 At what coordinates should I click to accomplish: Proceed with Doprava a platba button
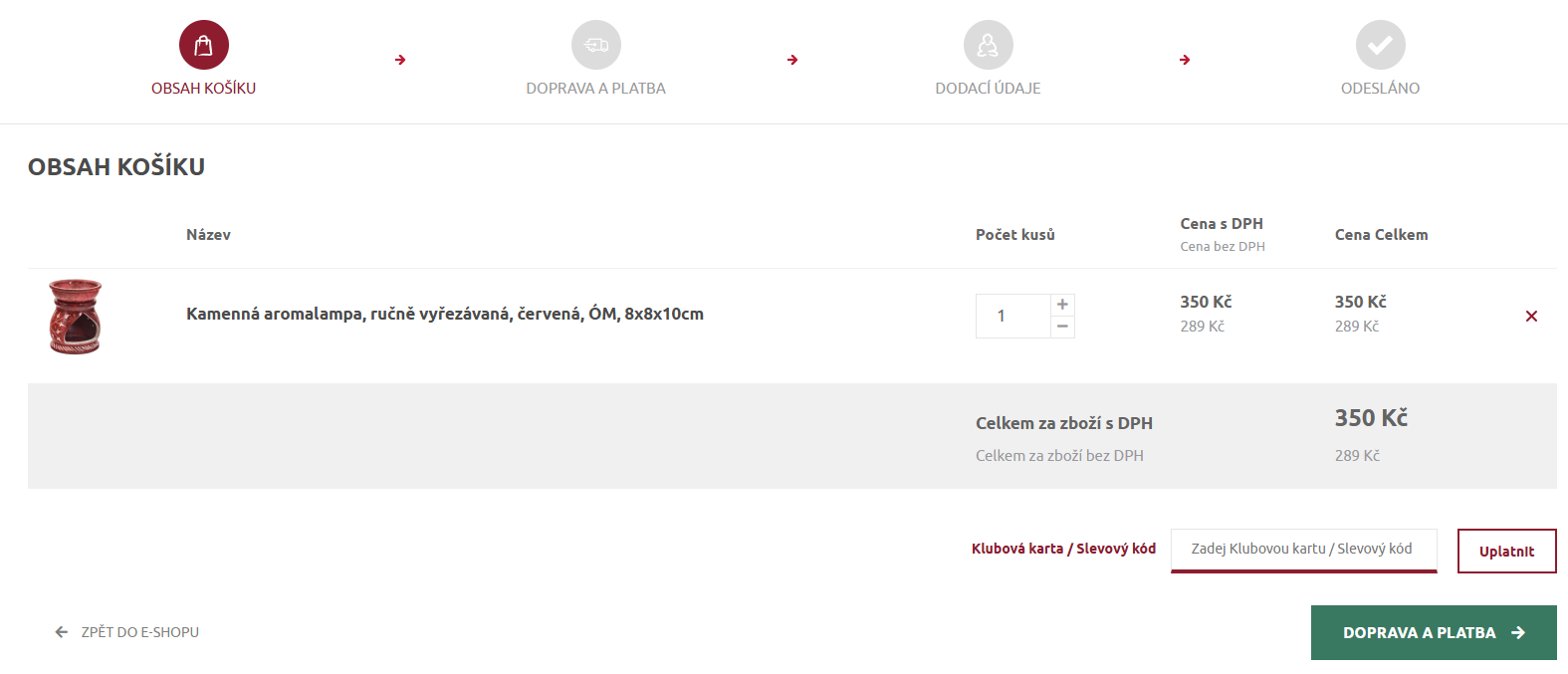(1433, 633)
